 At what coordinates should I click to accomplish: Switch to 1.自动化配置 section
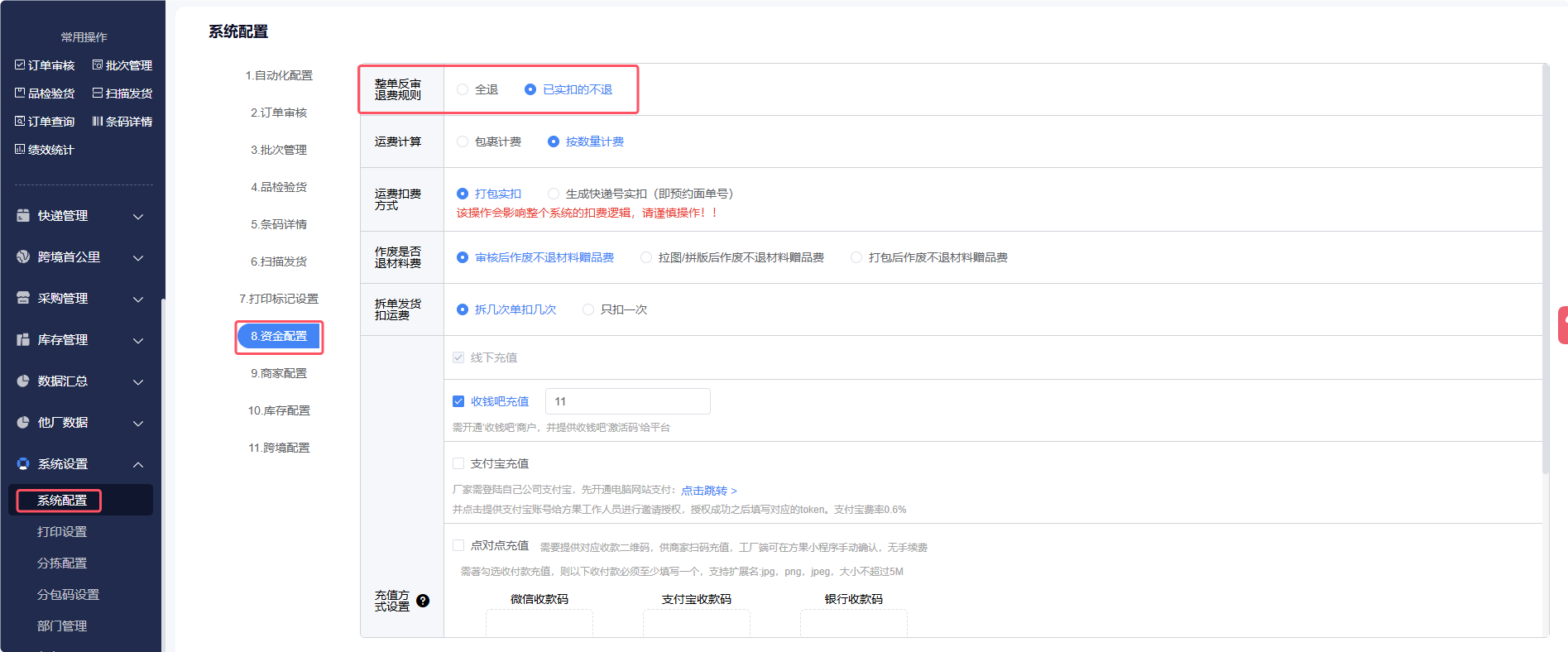279,75
